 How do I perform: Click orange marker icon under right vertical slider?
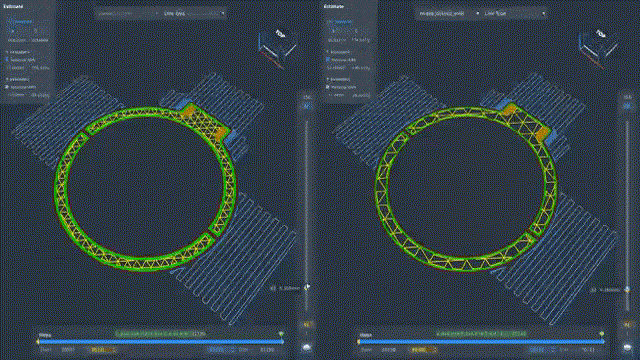pyautogui.click(x=627, y=325)
